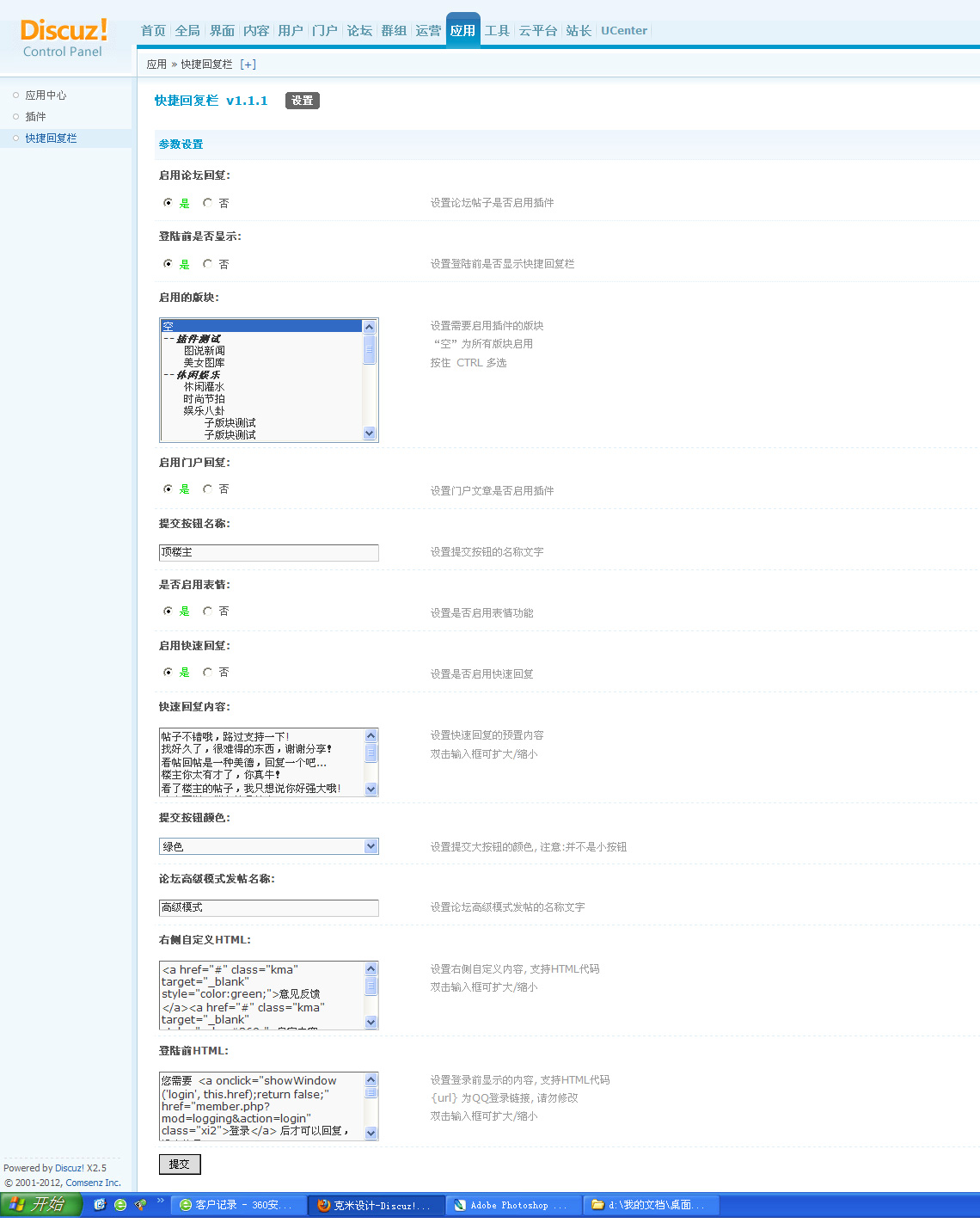Open the 站长 tab
Screen dimensions: 980x1223
pyautogui.click(x=579, y=31)
